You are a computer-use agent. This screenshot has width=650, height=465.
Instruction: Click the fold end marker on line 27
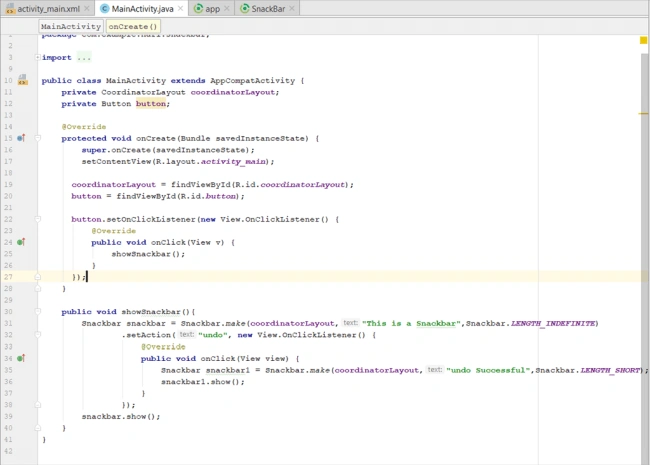pos(38,276)
